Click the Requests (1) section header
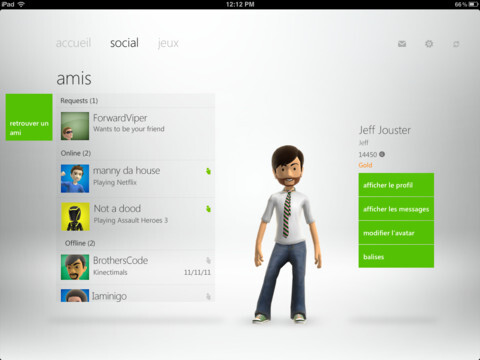 pyautogui.click(x=79, y=101)
